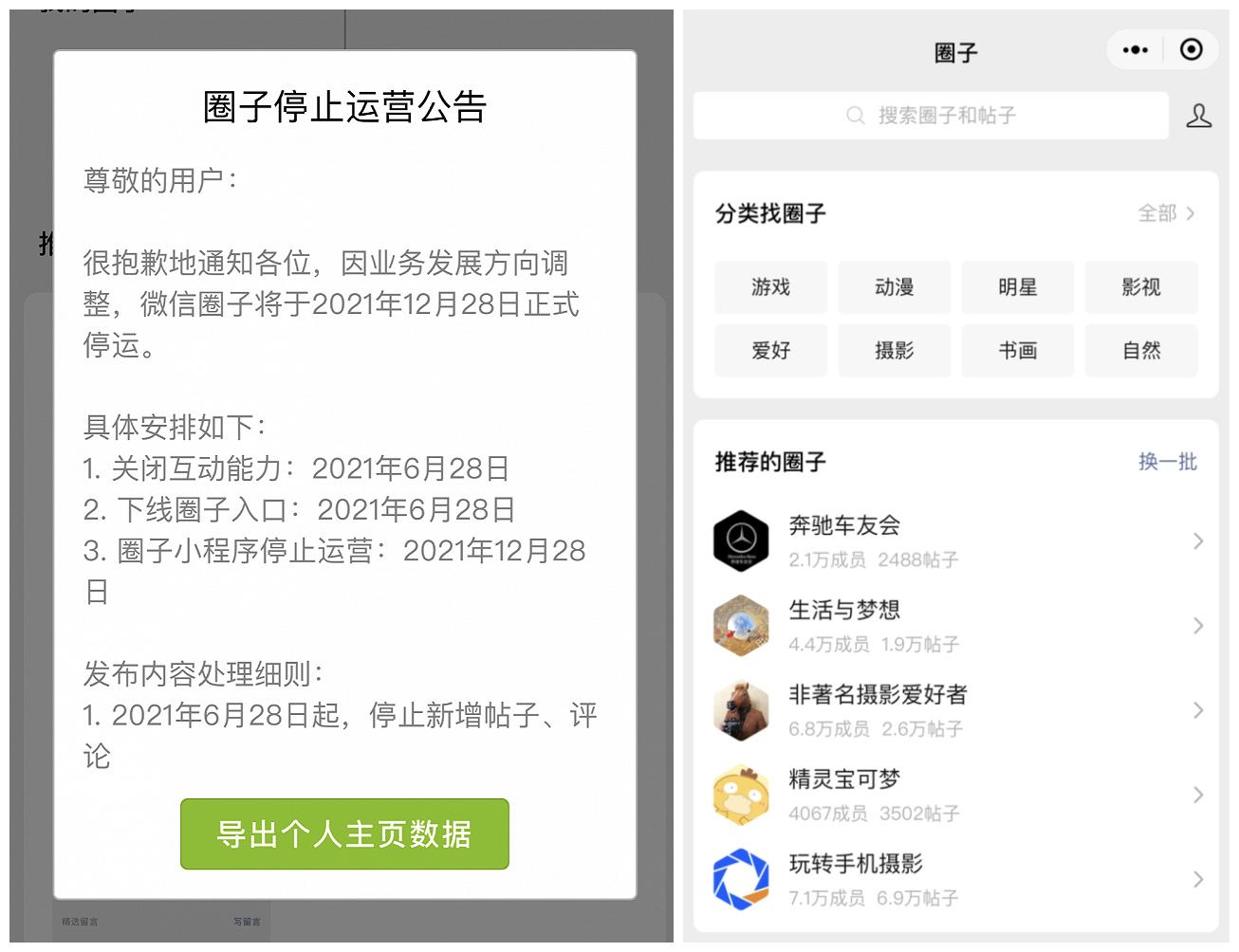Select the 书画 category
Viewport: 1239px width, 952px height.
1018,351
